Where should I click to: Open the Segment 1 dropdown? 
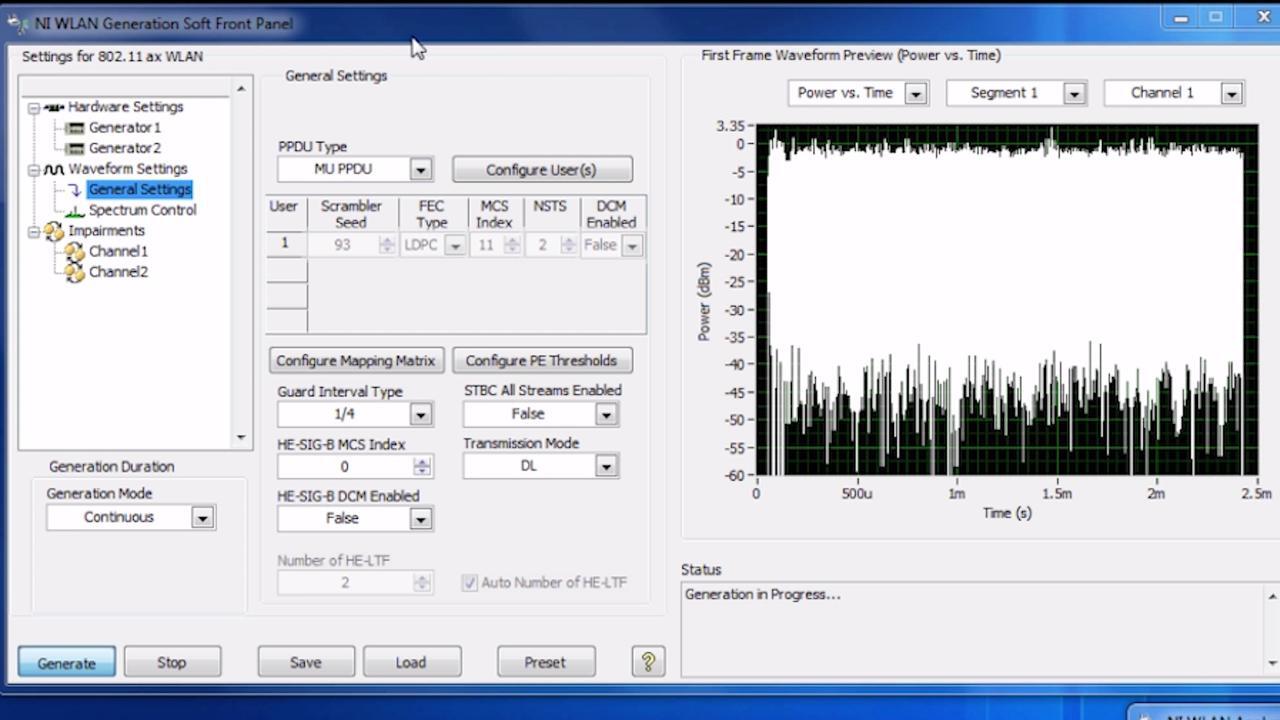pyautogui.click(x=1074, y=93)
